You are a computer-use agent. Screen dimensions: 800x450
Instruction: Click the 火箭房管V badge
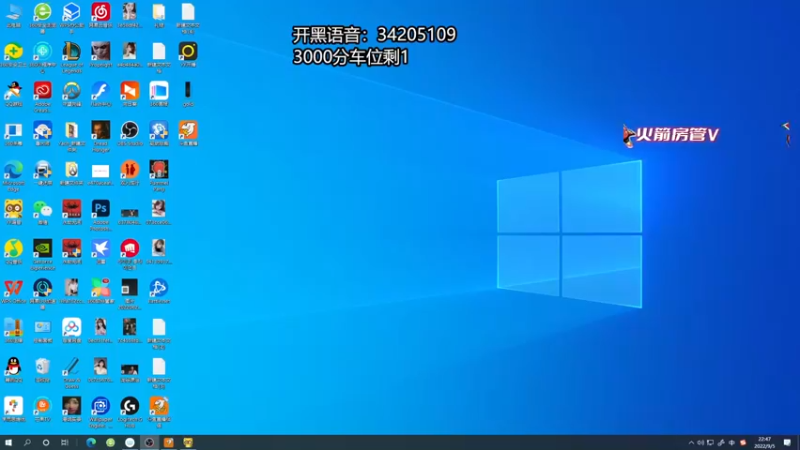coord(670,135)
